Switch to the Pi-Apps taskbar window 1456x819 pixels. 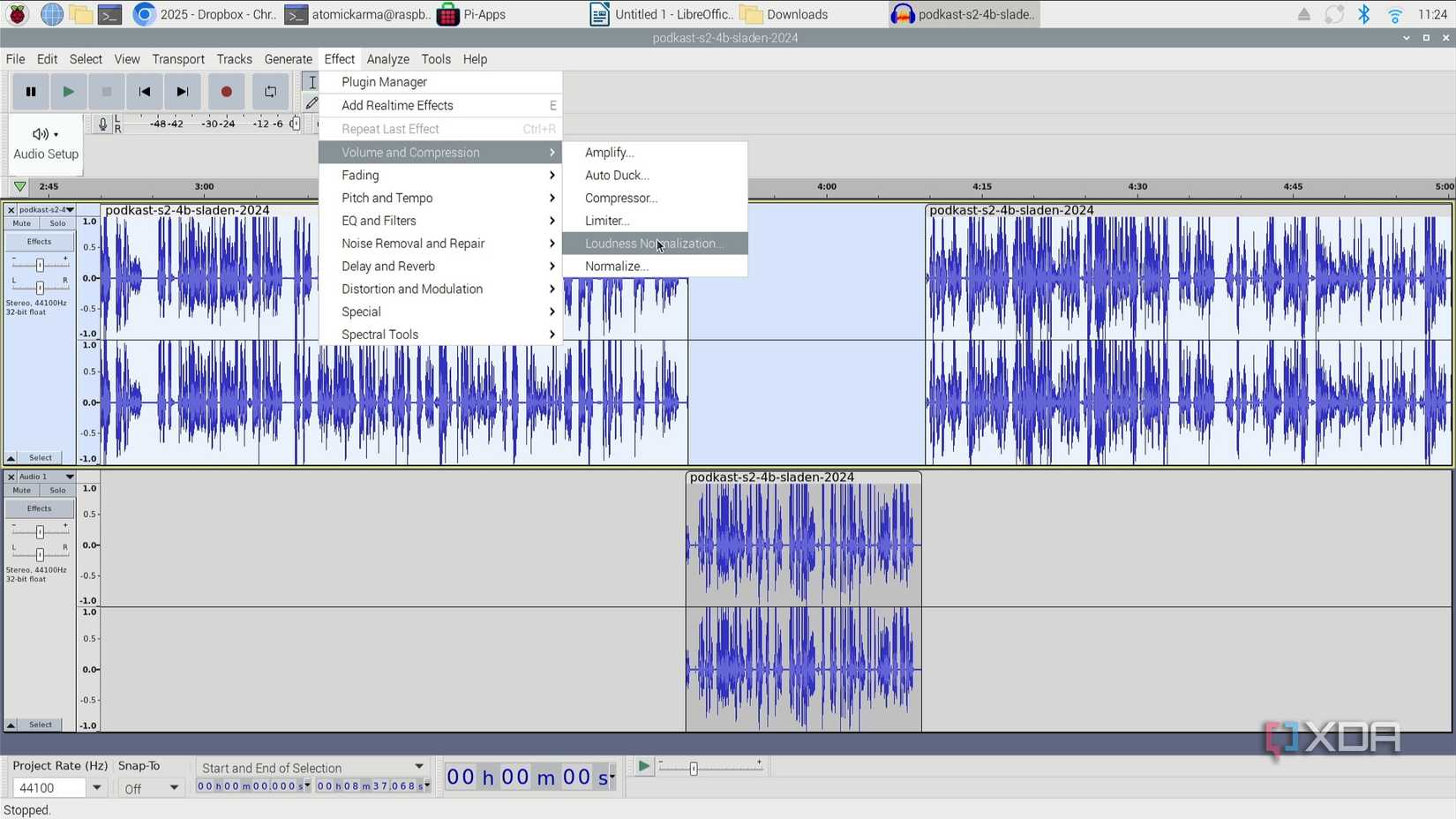[x=474, y=14]
